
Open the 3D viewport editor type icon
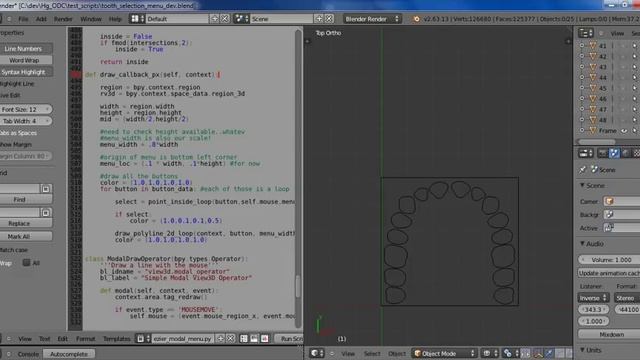317,353
